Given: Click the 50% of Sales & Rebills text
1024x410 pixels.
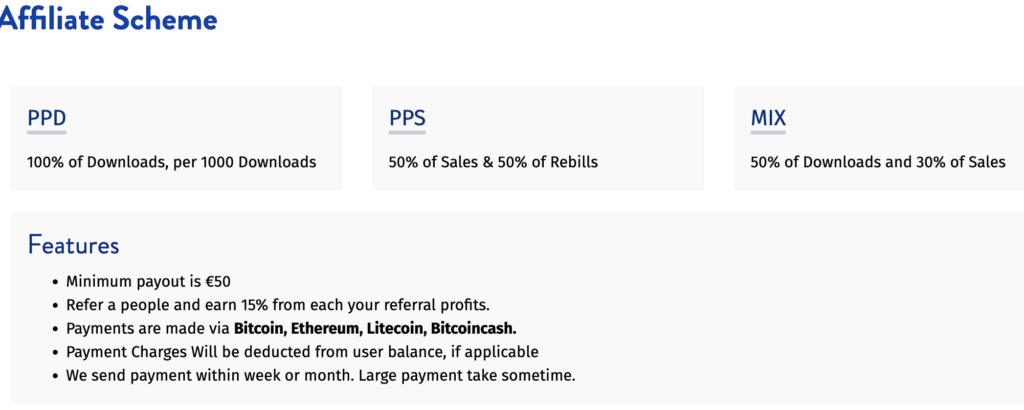Looking at the screenshot, I should pos(493,162).
